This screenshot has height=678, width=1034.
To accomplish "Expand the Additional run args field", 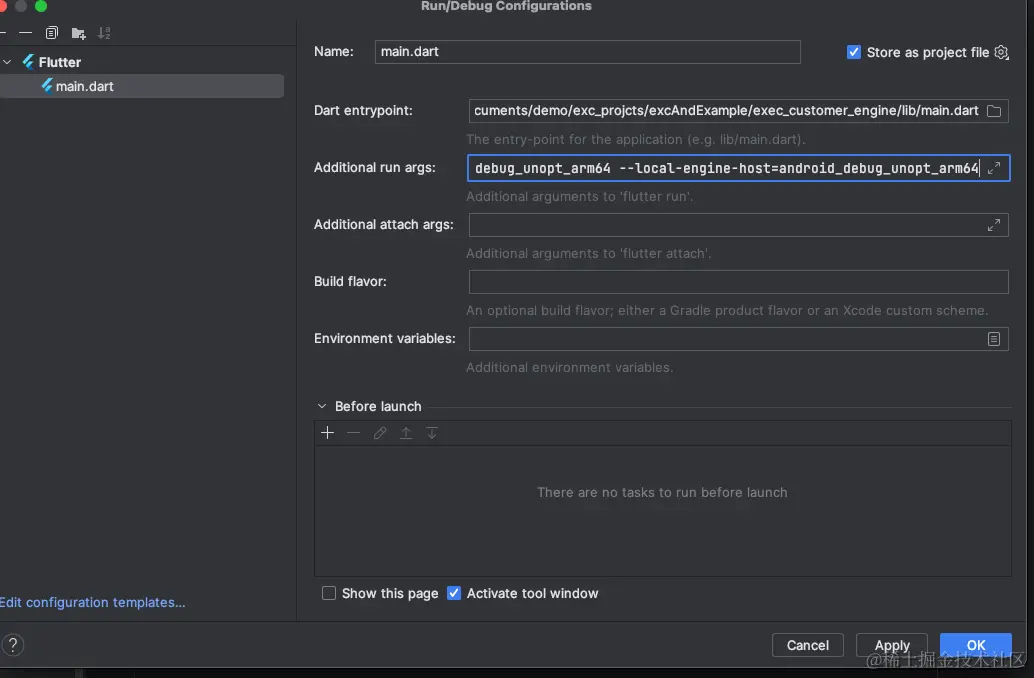I will coord(994,168).
